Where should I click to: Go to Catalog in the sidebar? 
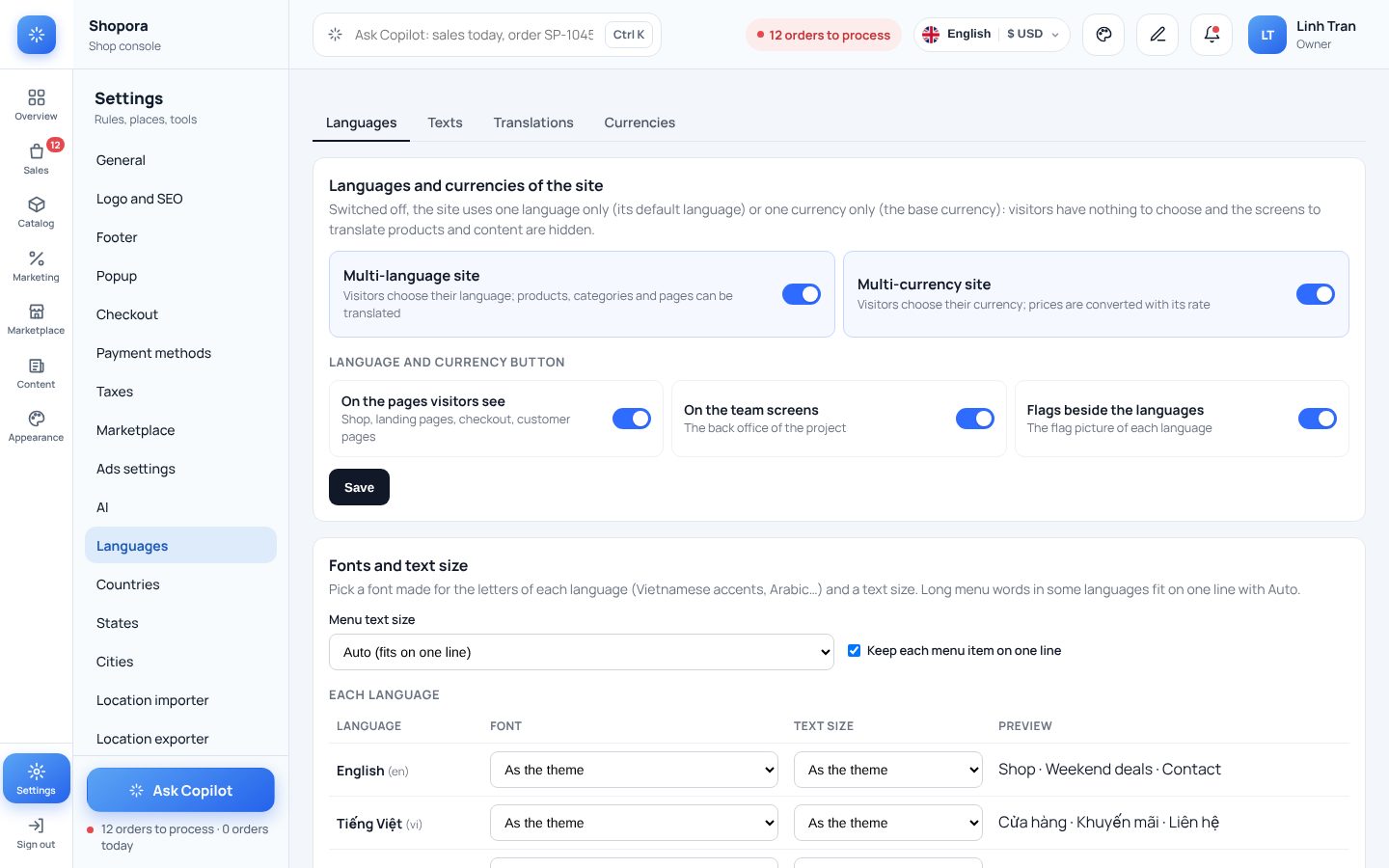click(36, 212)
